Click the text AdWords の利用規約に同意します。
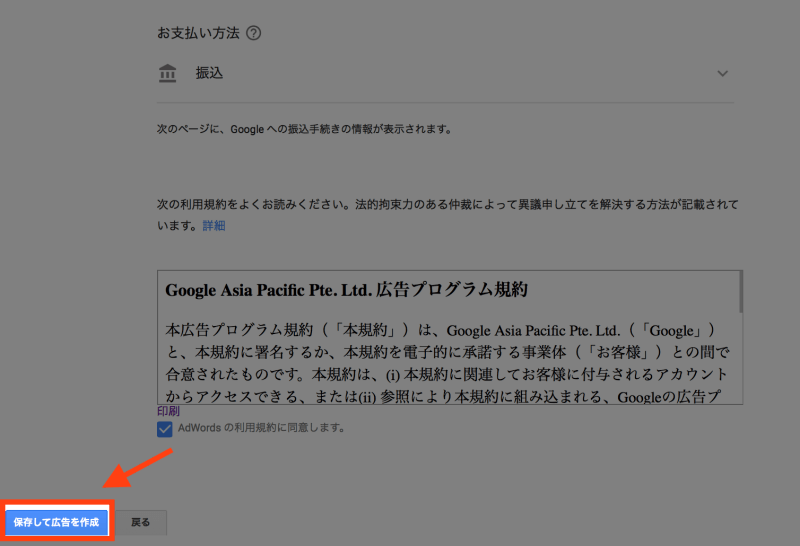The image size is (800, 546). [262, 428]
